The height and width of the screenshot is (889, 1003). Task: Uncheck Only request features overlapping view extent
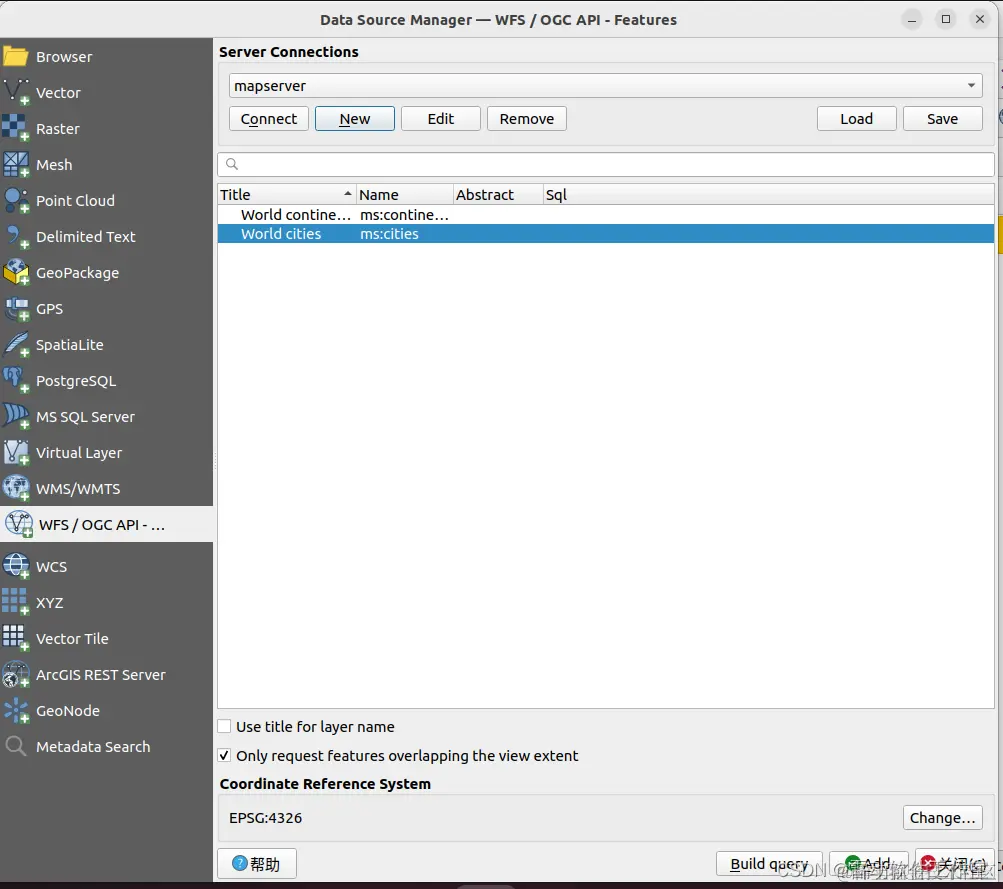point(224,755)
